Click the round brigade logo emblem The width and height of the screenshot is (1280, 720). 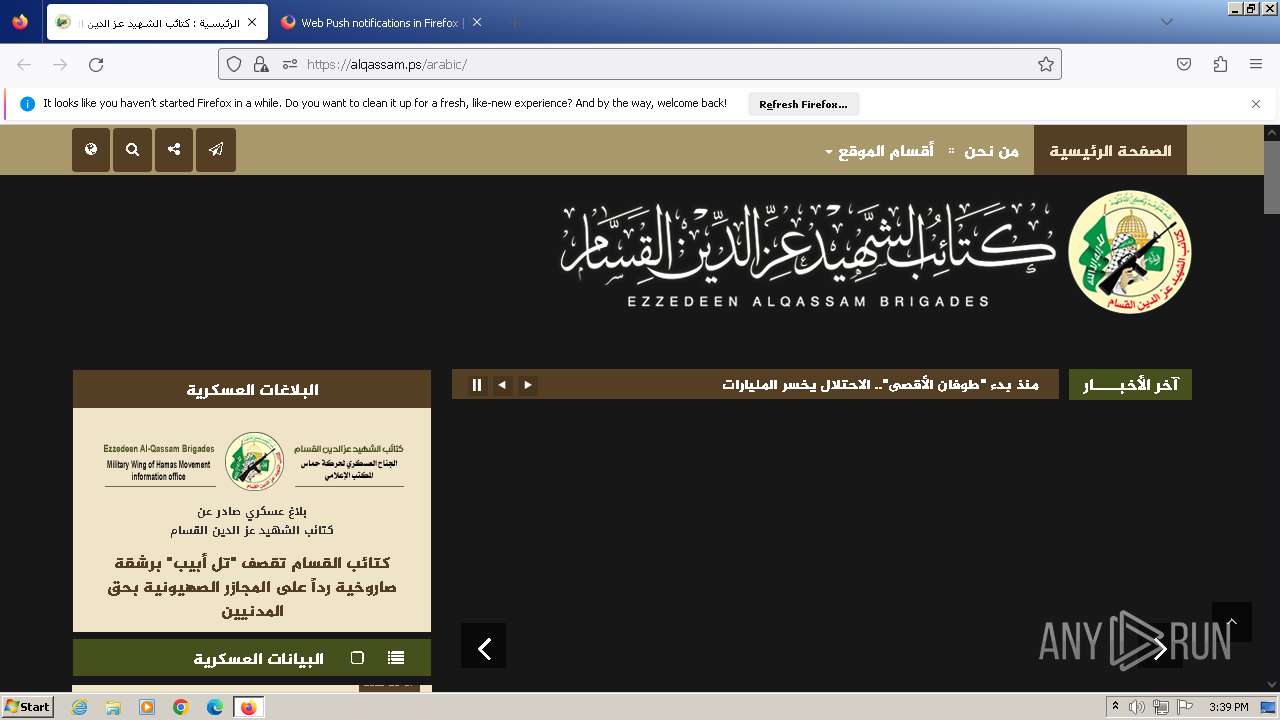[1129, 251]
